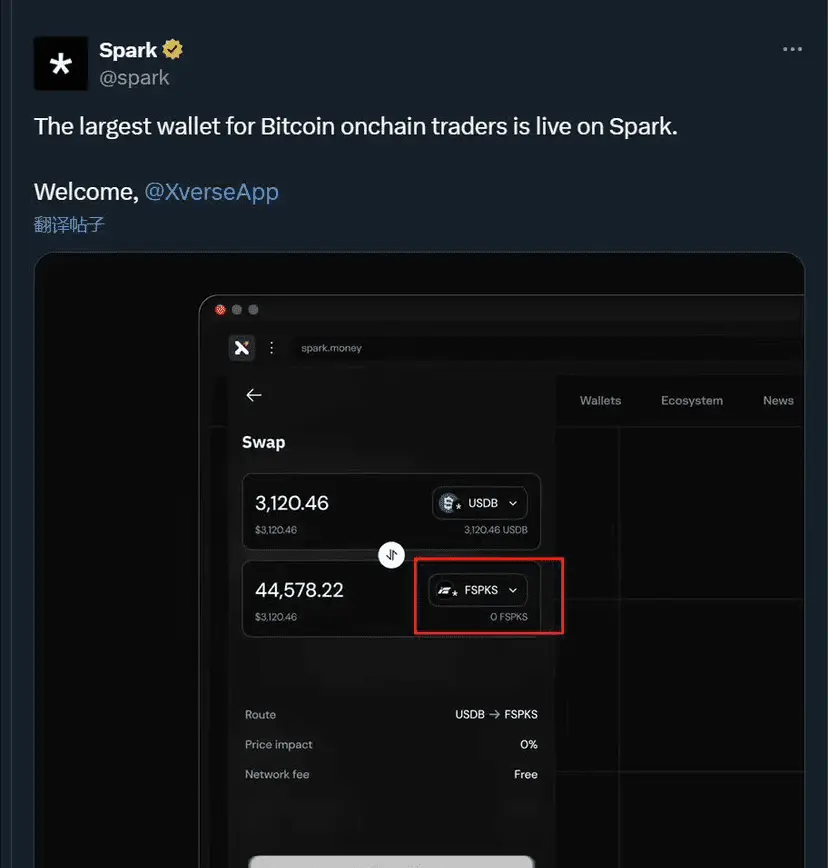
Task: Click the FSPKS token logo icon
Action: [446, 591]
